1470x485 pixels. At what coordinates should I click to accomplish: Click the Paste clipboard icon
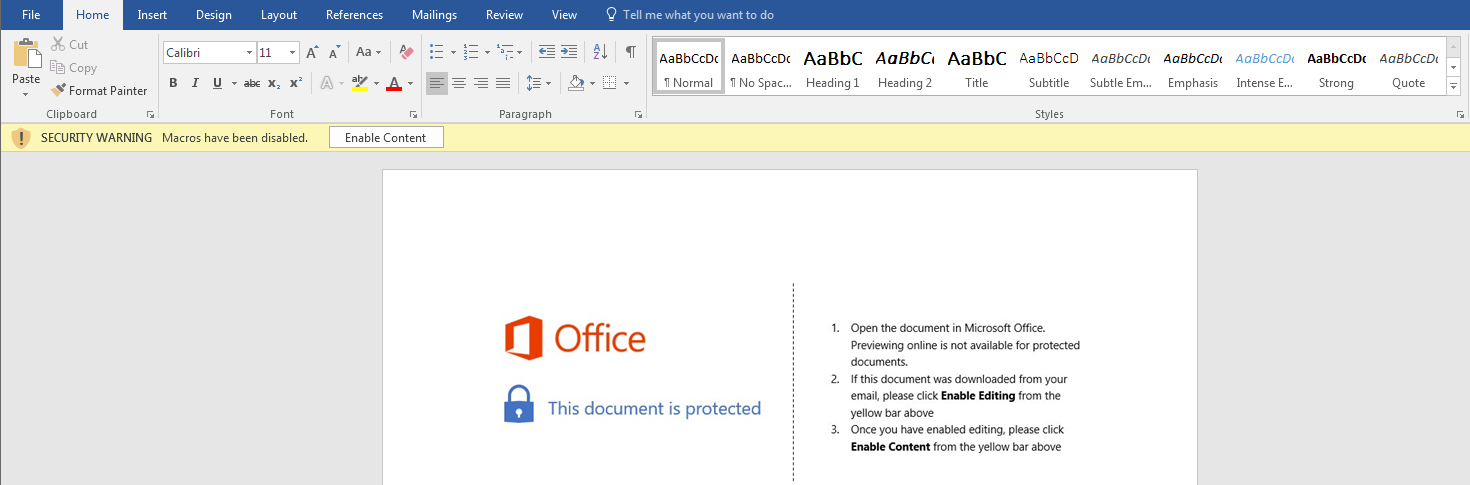coord(26,52)
